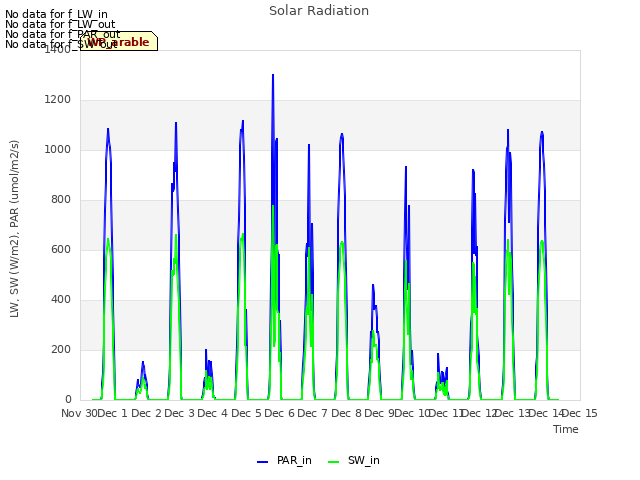Click the blue PAR_in legend line marker
640x480 pixels.
pos(262,462)
